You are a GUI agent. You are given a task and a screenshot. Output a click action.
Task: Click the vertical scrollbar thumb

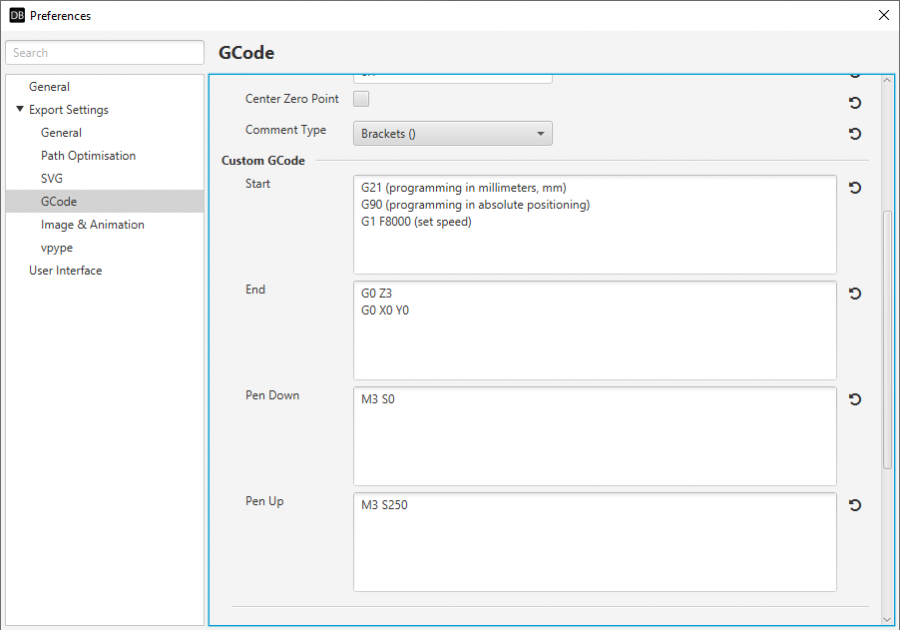click(887, 340)
